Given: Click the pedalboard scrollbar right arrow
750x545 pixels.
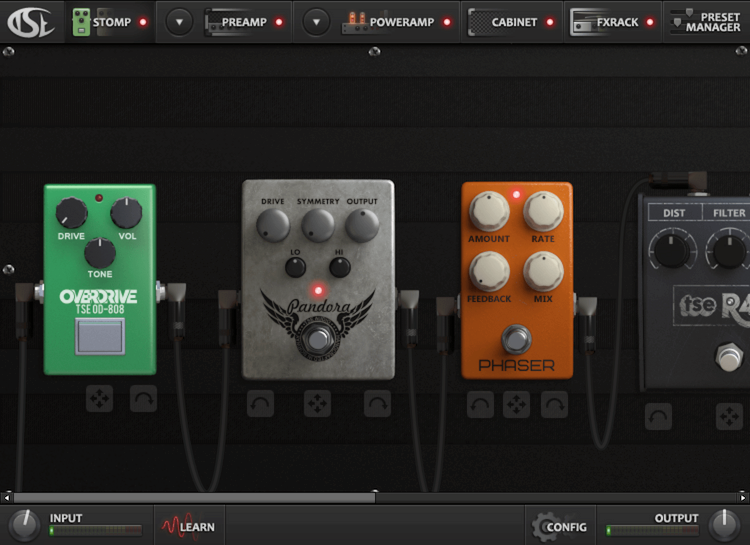Looking at the screenshot, I should click(x=743, y=498).
